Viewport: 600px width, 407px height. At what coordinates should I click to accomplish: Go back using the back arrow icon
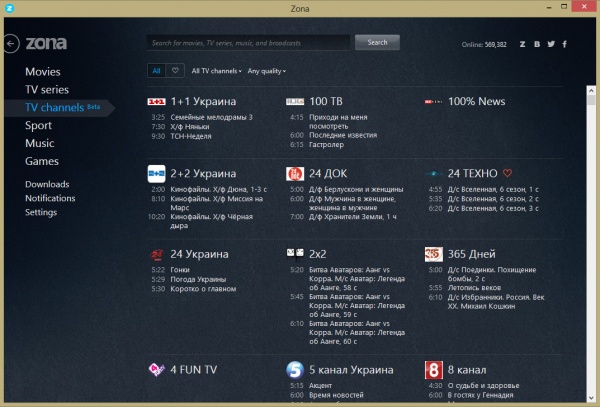[11, 43]
